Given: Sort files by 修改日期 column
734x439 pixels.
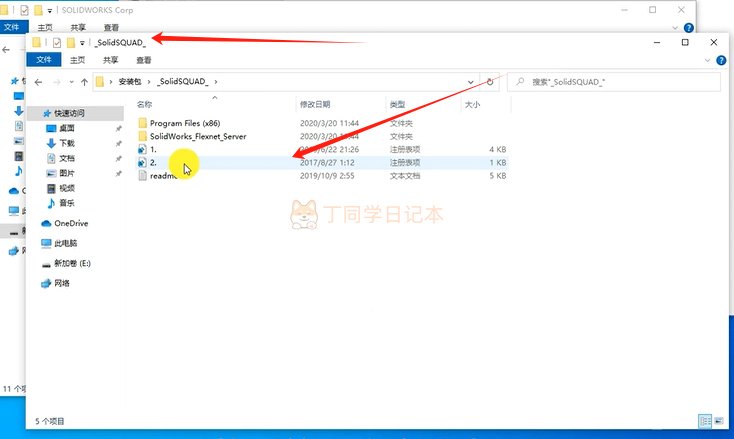Looking at the screenshot, I should tap(315, 104).
